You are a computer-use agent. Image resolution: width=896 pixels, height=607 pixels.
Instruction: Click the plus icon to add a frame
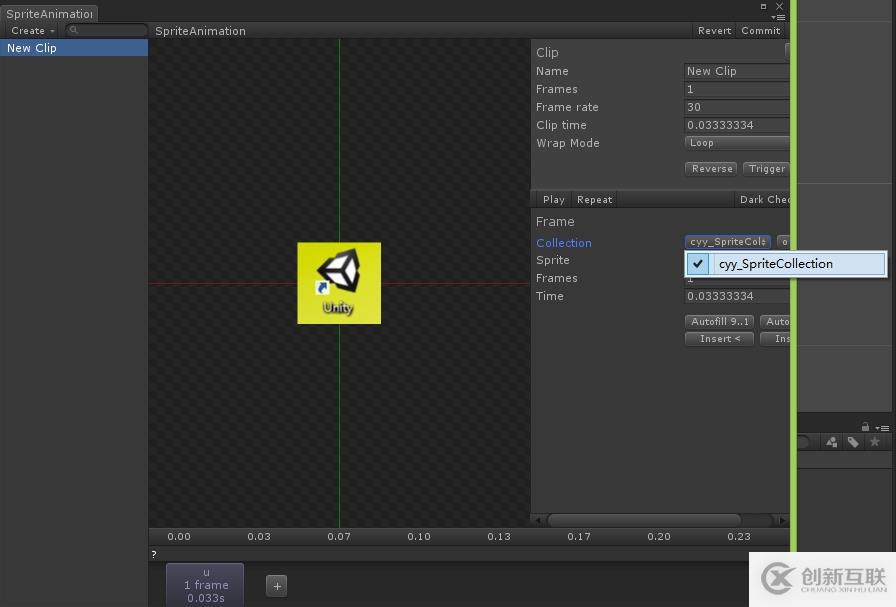point(276,586)
